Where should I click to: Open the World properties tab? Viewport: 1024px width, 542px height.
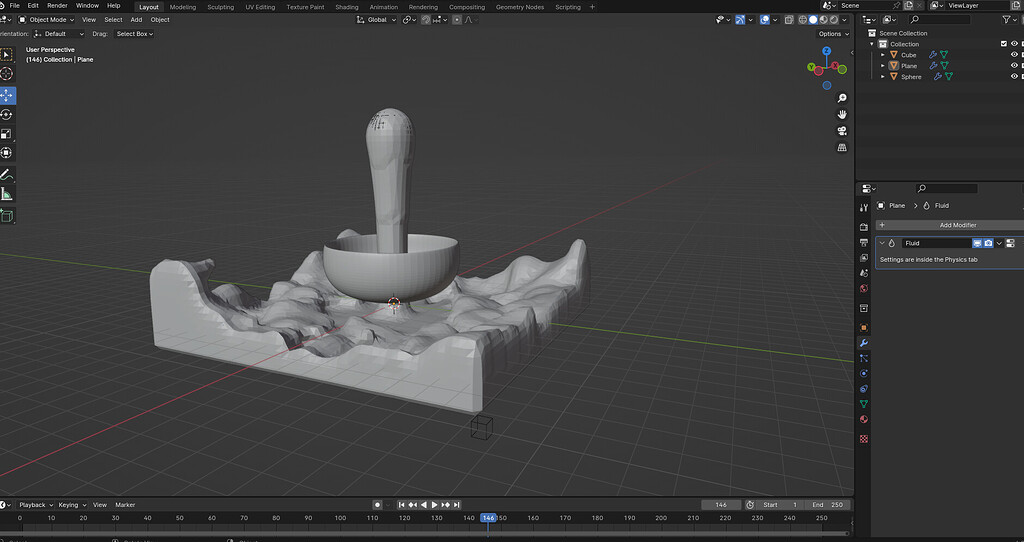864,289
